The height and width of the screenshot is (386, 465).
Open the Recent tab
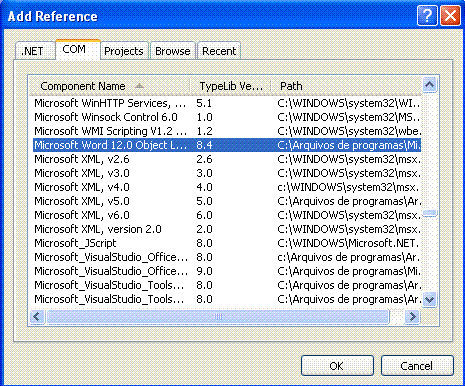[219, 51]
